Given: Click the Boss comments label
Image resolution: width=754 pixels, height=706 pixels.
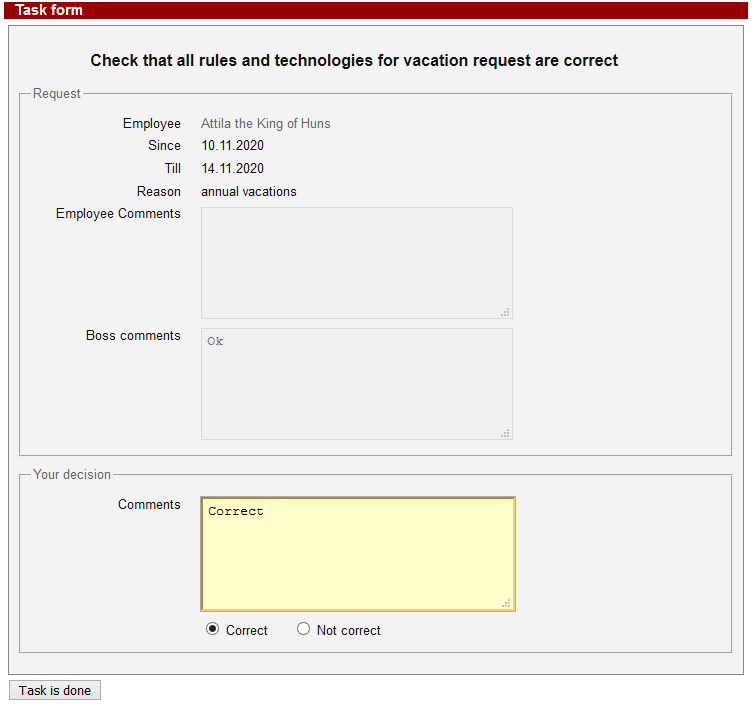Looking at the screenshot, I should tap(133, 336).
